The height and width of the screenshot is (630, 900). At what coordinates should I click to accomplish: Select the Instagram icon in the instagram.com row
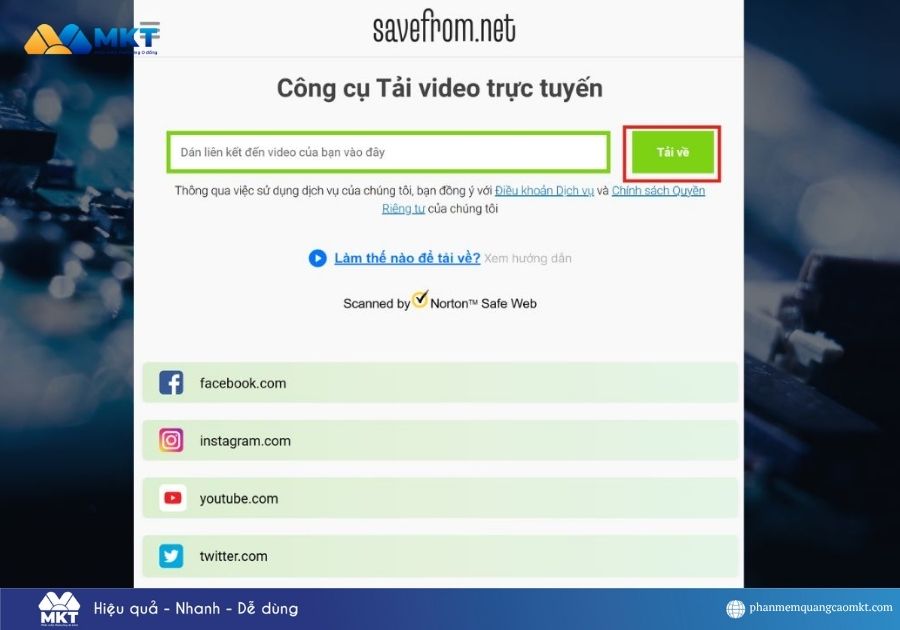pyautogui.click(x=171, y=440)
